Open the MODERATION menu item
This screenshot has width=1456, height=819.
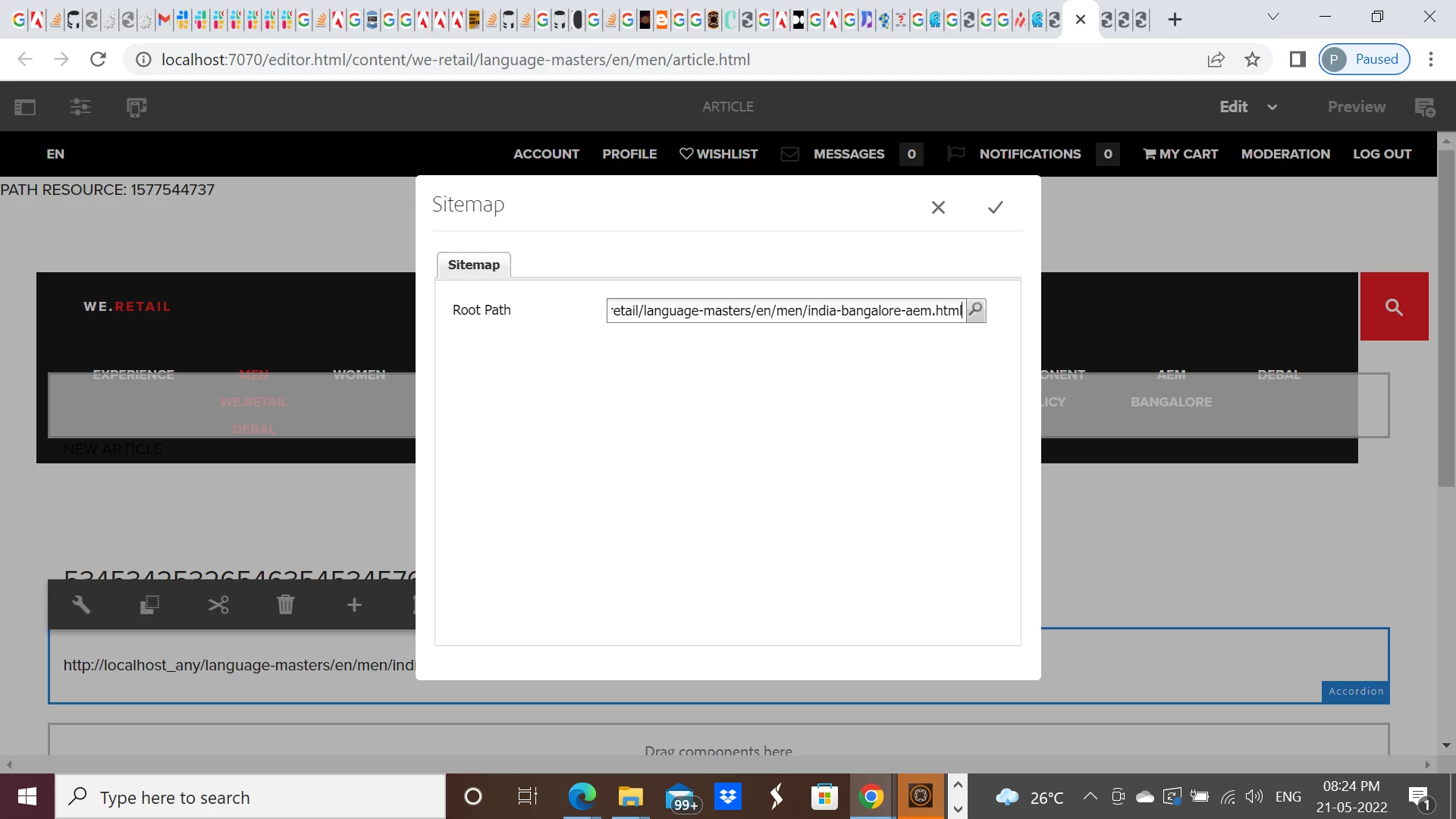(x=1285, y=154)
